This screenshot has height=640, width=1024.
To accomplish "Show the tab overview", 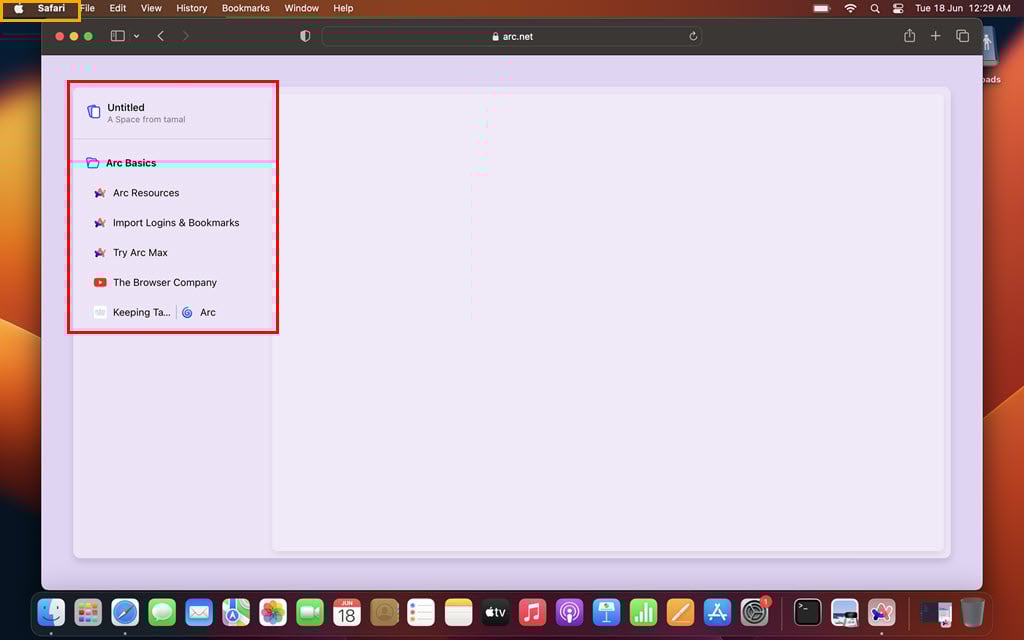I will click(963, 36).
